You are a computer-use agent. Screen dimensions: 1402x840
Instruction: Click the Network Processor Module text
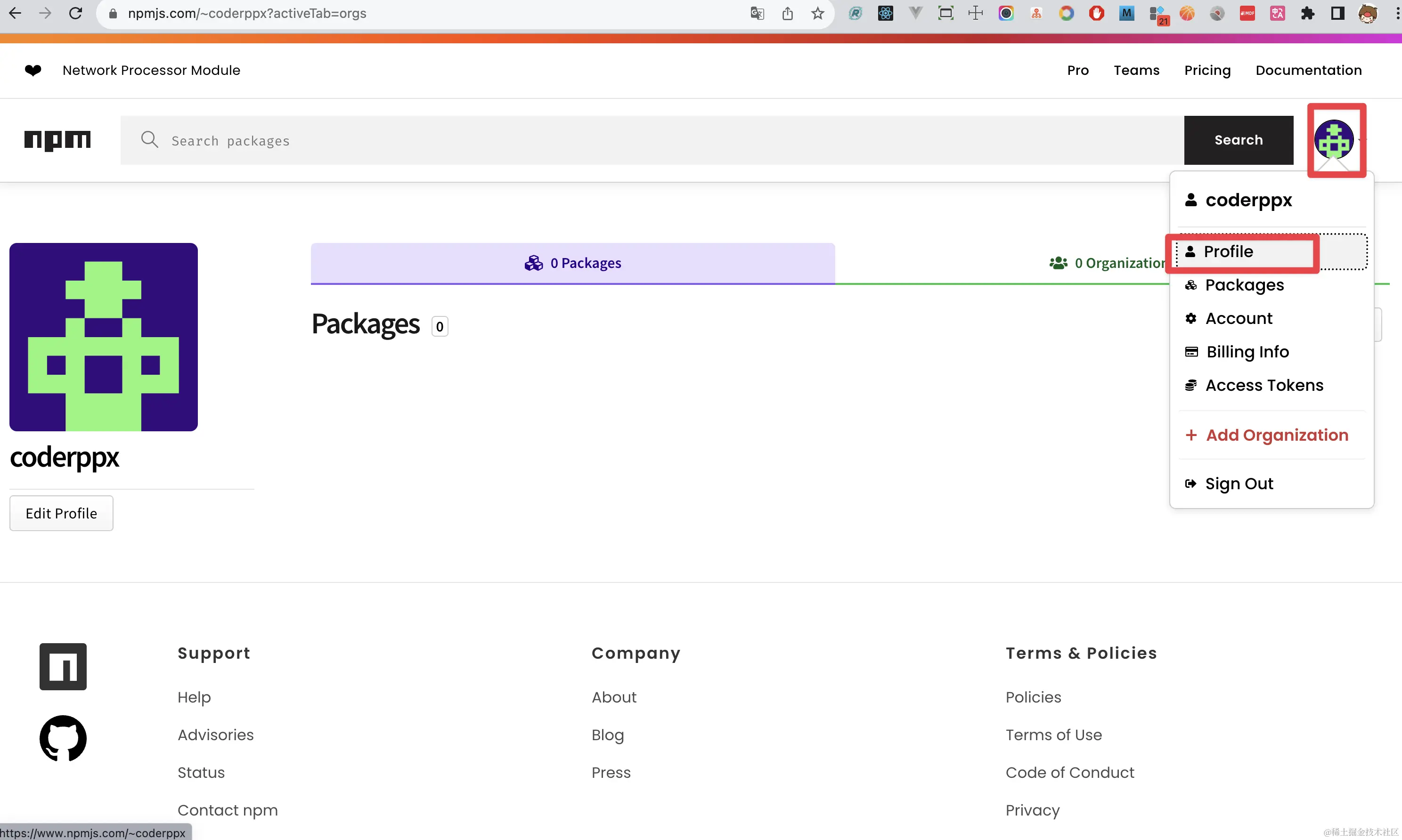pos(151,70)
